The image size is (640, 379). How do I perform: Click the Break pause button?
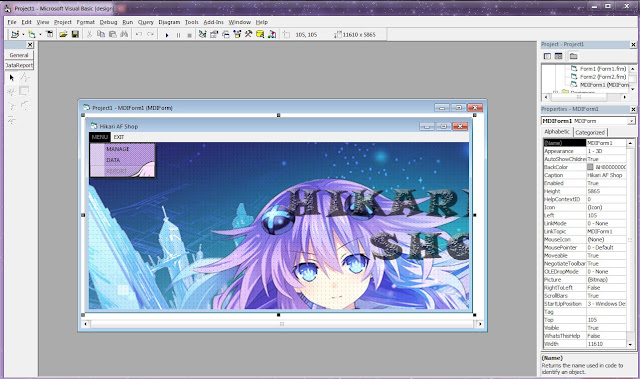[178, 35]
